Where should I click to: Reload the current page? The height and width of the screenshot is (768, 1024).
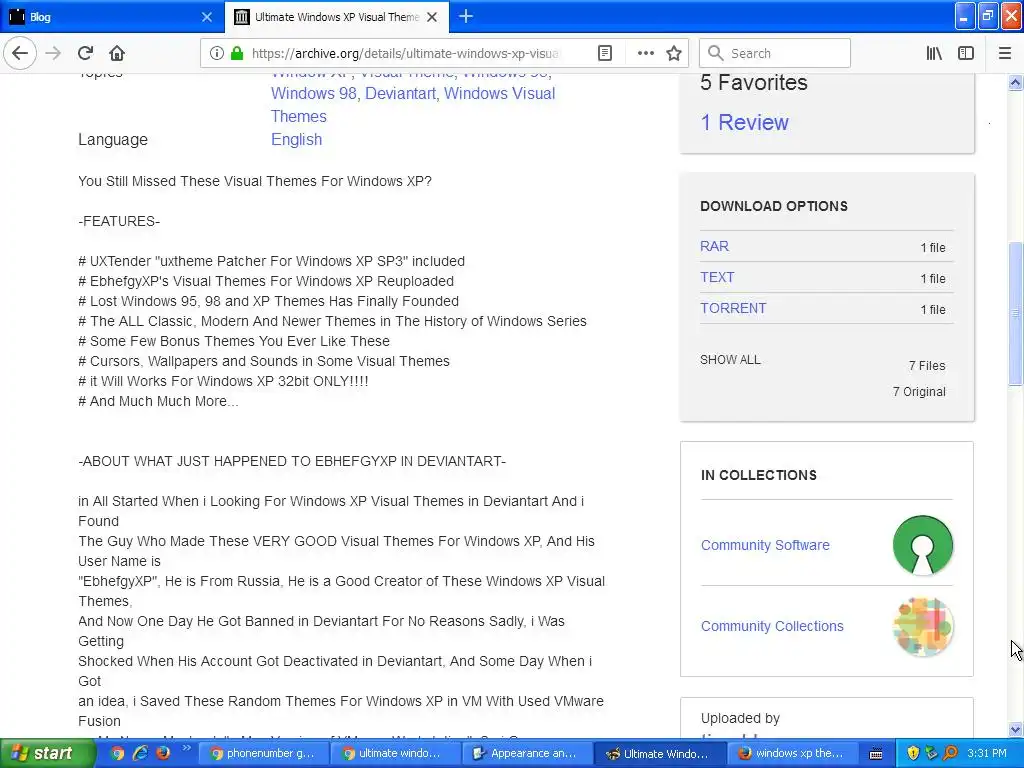pyautogui.click(x=86, y=53)
